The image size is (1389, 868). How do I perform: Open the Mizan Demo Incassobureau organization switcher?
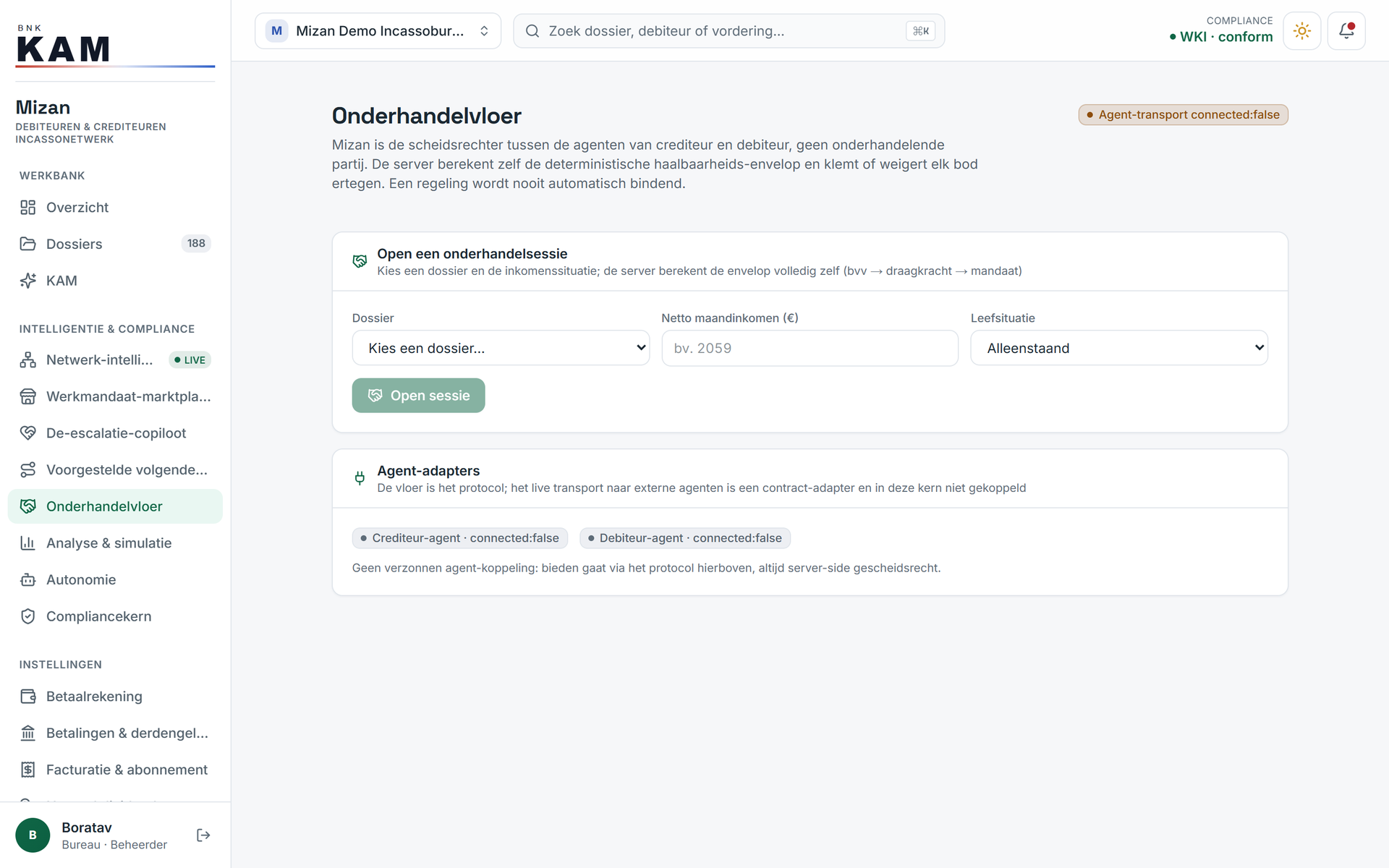pos(378,31)
